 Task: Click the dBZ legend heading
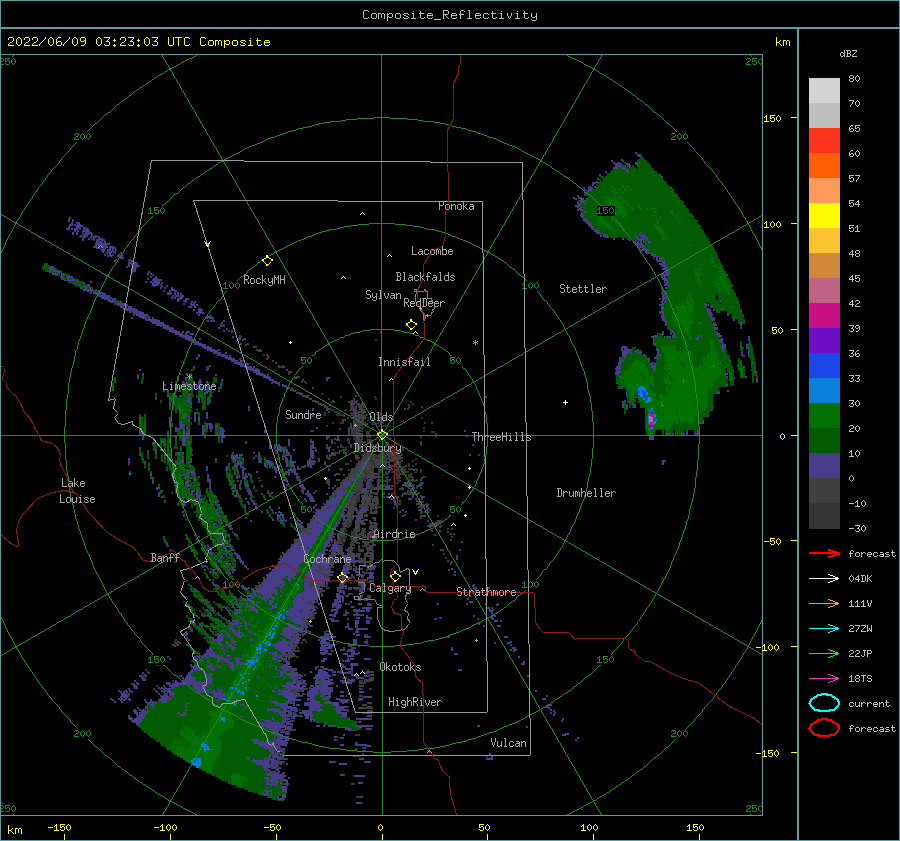click(x=848, y=53)
